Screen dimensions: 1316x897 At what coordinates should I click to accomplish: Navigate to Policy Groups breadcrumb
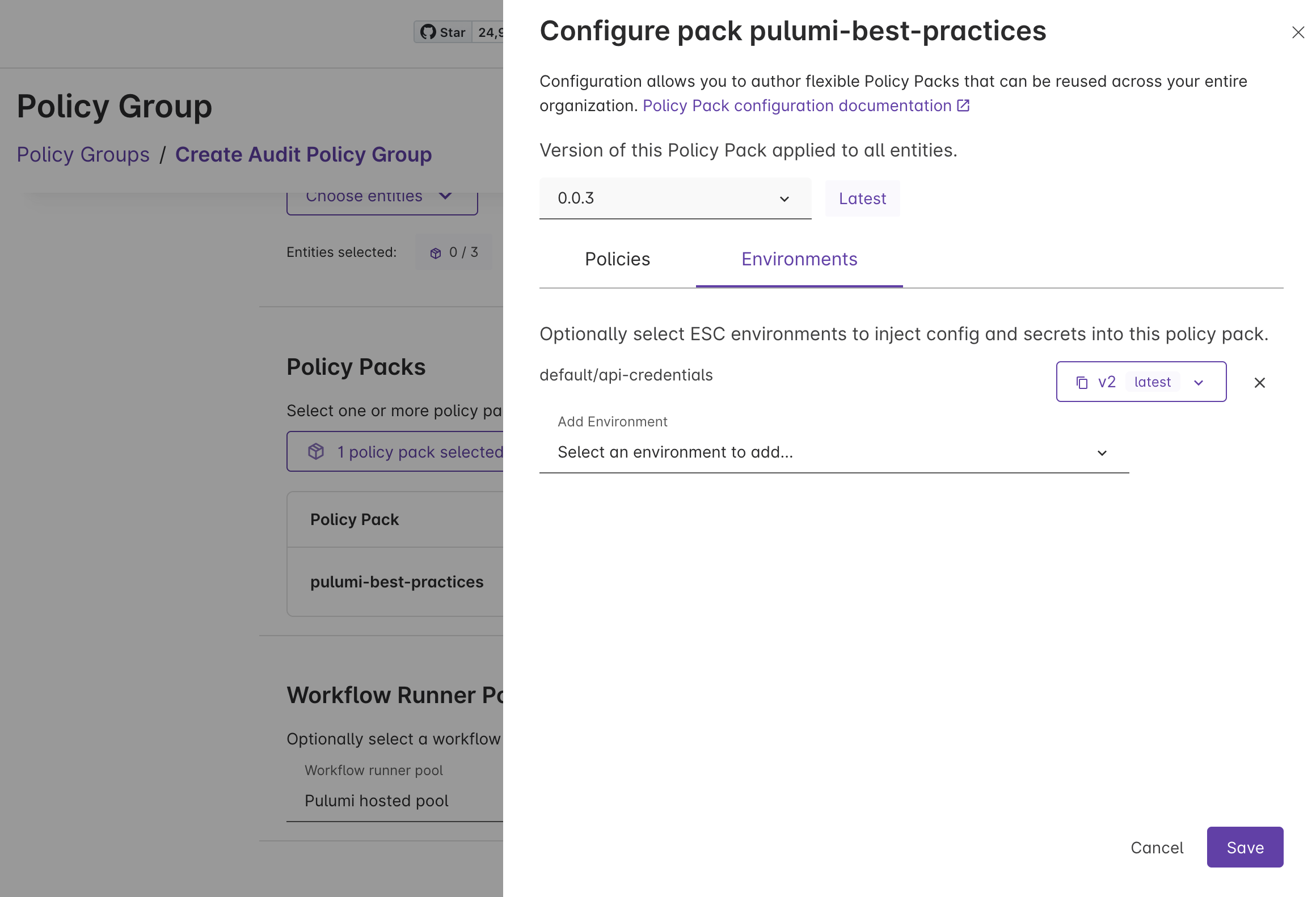[83, 154]
